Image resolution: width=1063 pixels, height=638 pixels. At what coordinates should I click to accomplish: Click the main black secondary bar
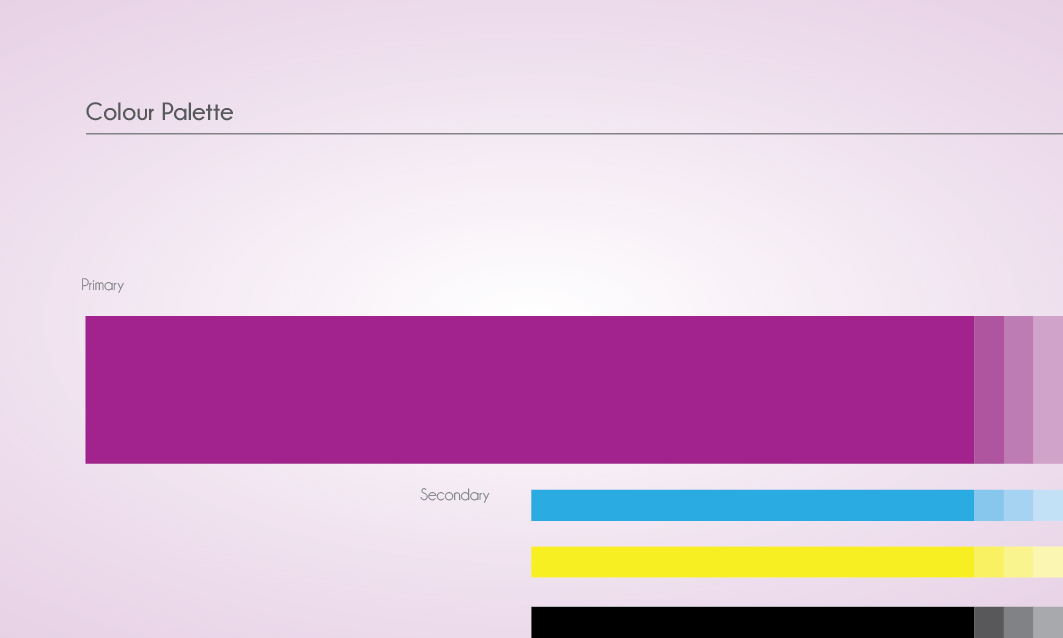pos(753,622)
